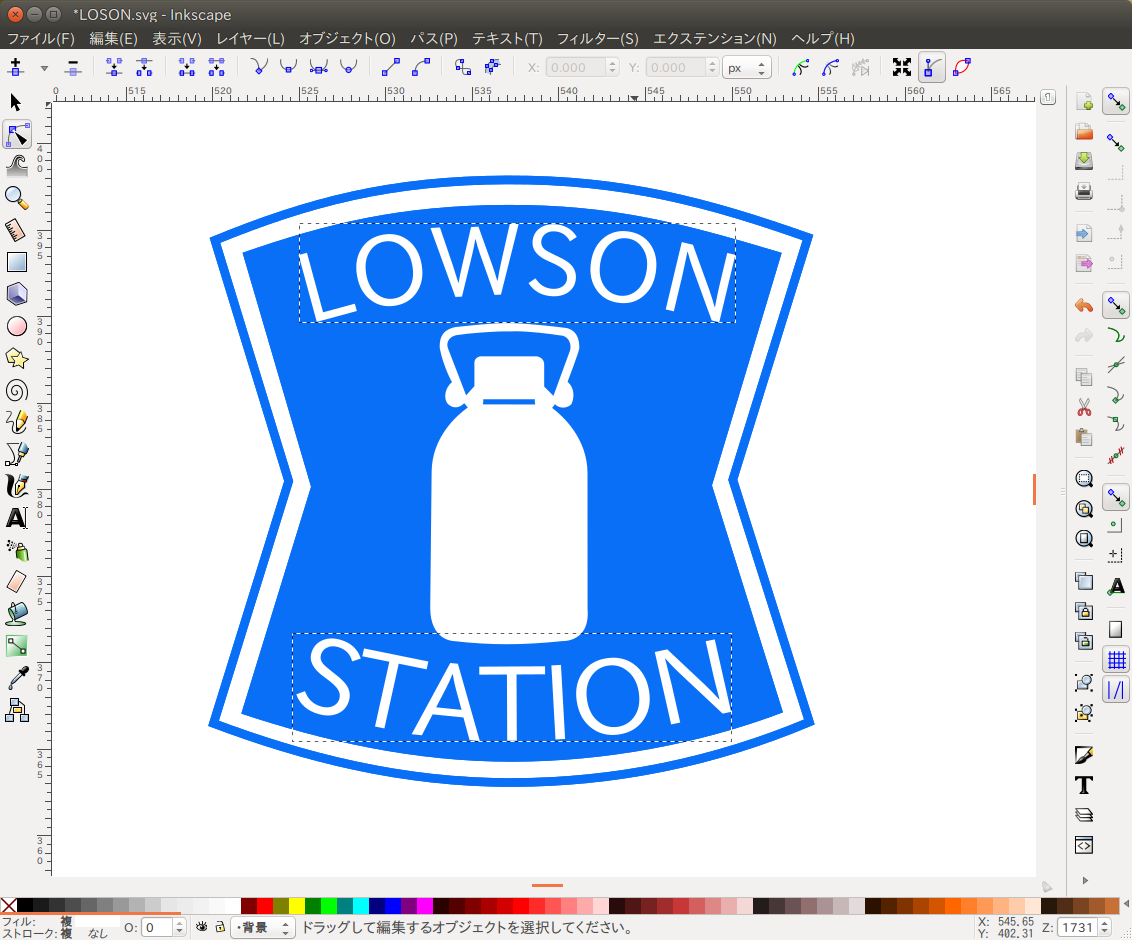Open the オブジェクト(O) menu
The width and height of the screenshot is (1132, 940).
tap(347, 38)
